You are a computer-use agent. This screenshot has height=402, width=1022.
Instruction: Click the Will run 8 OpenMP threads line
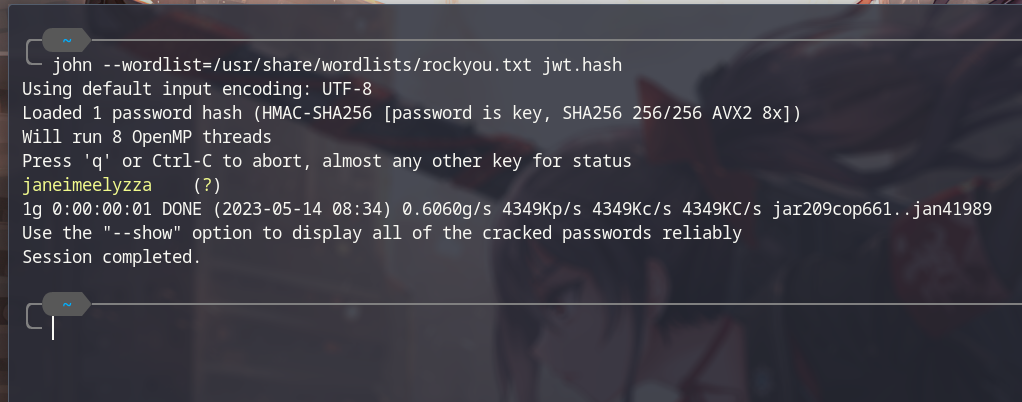(x=147, y=137)
